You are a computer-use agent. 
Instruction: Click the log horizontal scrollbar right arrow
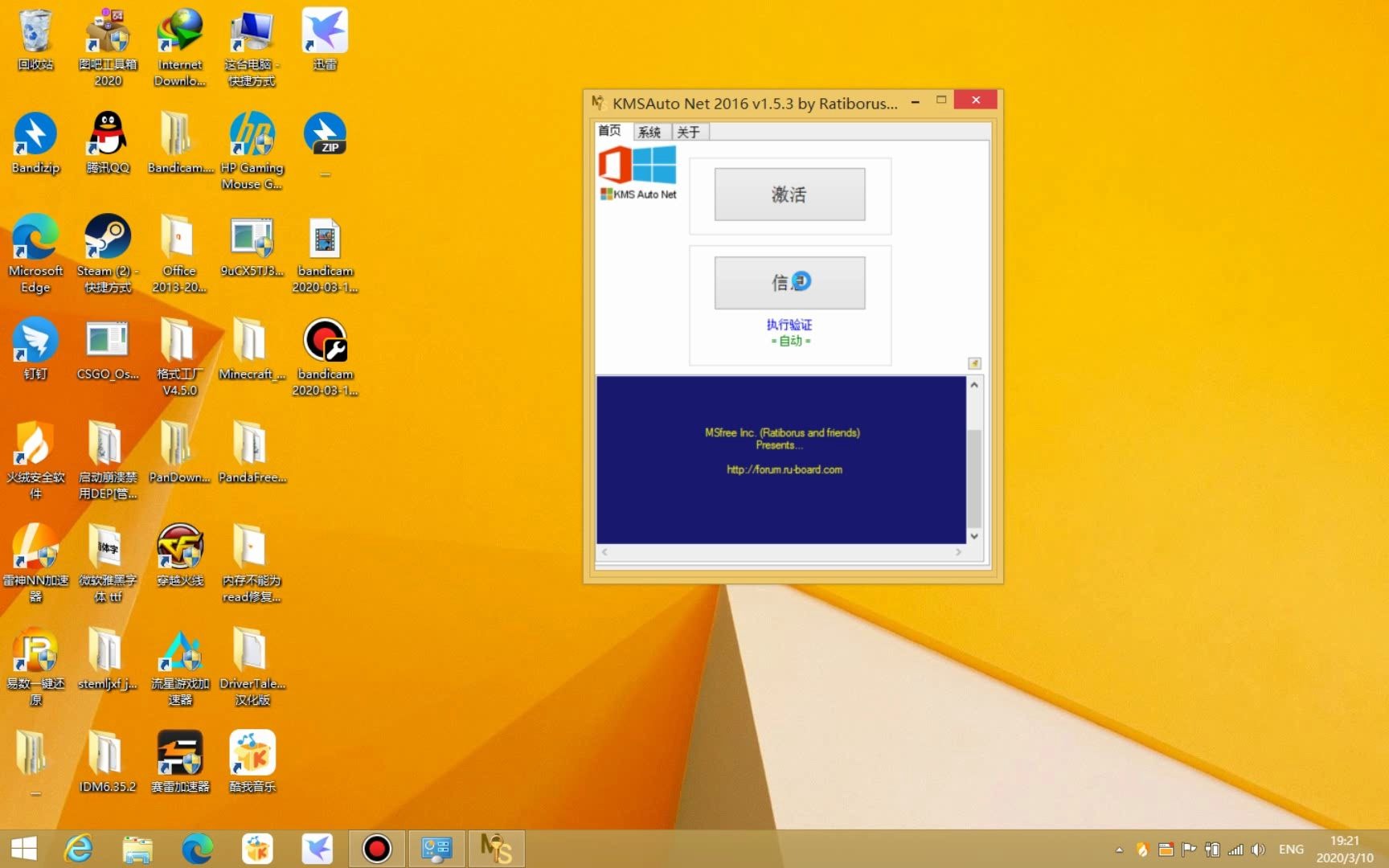click(958, 552)
